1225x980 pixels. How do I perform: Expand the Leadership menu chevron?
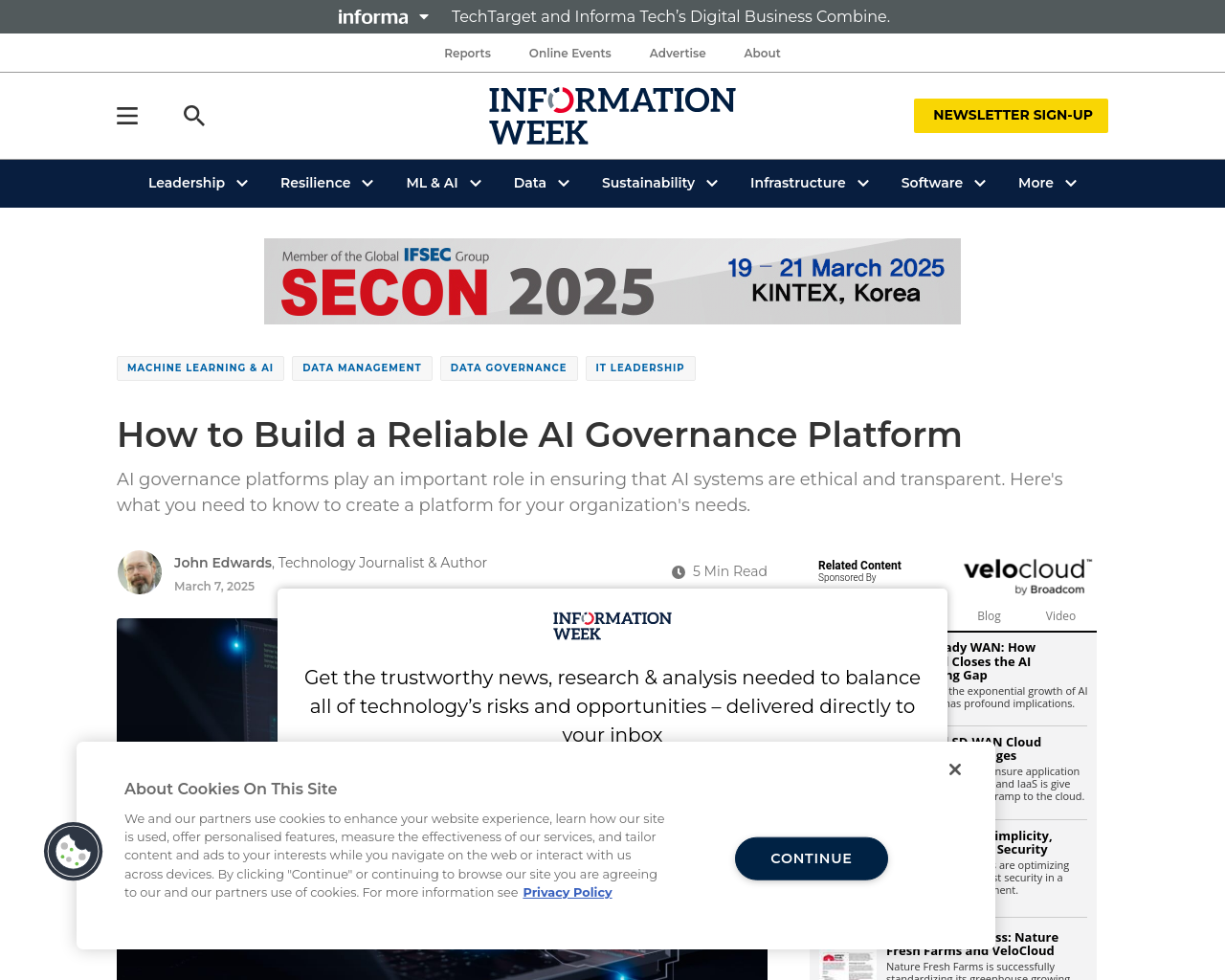click(242, 184)
